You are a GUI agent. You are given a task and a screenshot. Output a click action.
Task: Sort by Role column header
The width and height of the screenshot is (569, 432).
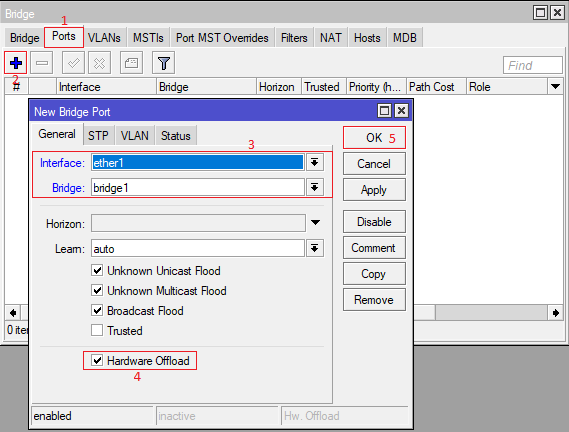coord(507,87)
